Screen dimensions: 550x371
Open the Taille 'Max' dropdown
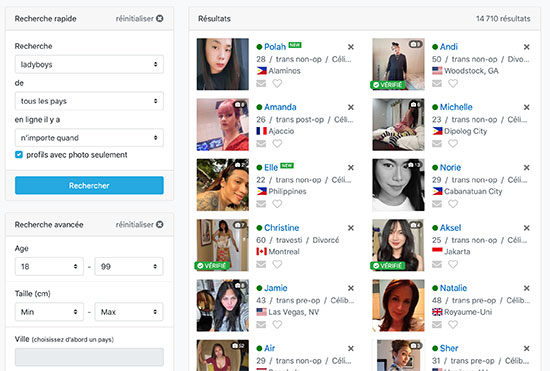(x=129, y=312)
